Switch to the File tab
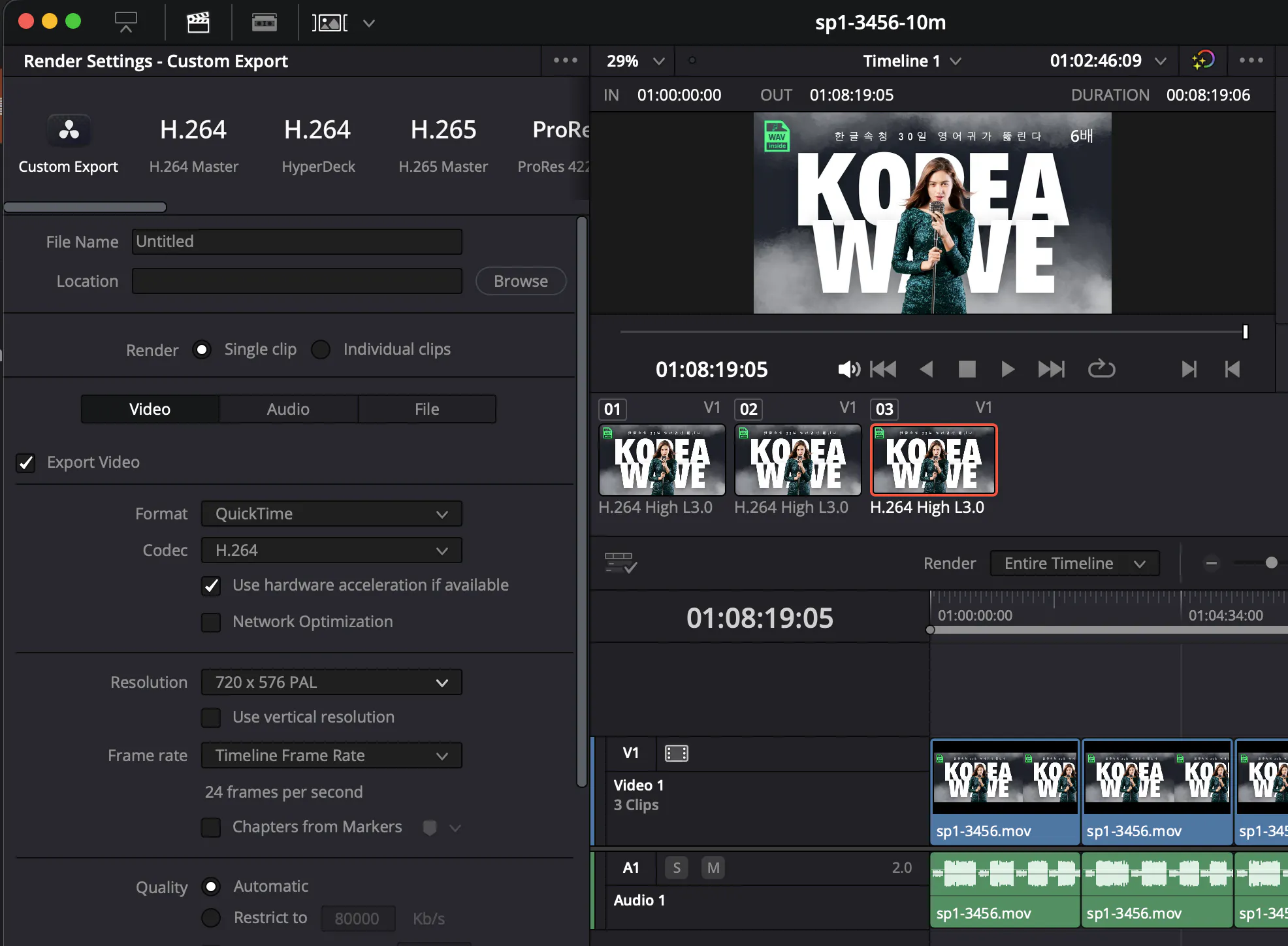 tap(427, 408)
